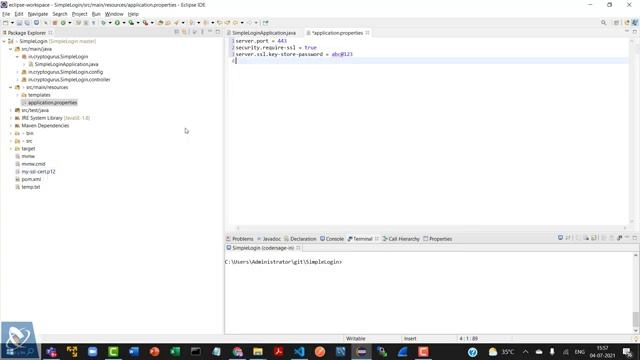
Task: Select the mvnw.cmd file
Action: 33,164
